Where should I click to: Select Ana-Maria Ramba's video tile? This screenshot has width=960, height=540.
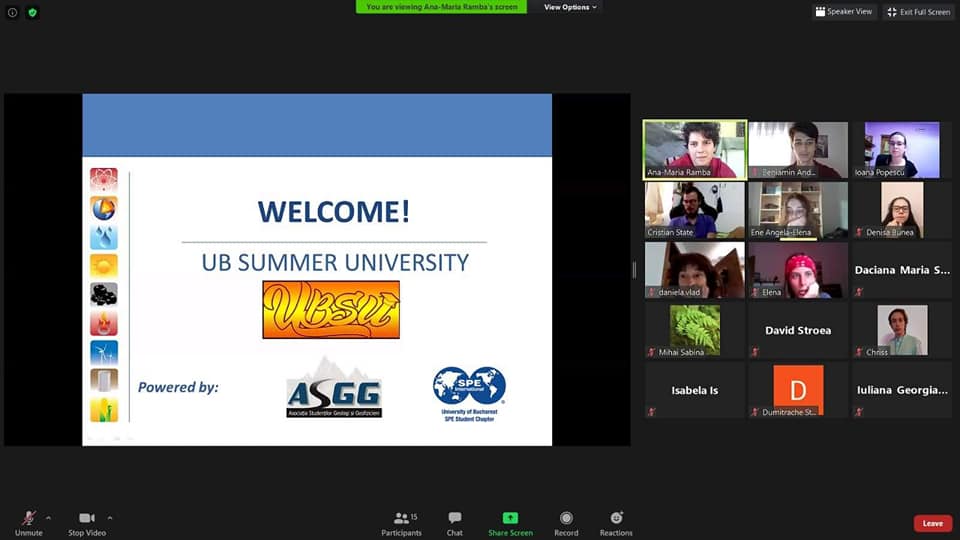(695, 150)
